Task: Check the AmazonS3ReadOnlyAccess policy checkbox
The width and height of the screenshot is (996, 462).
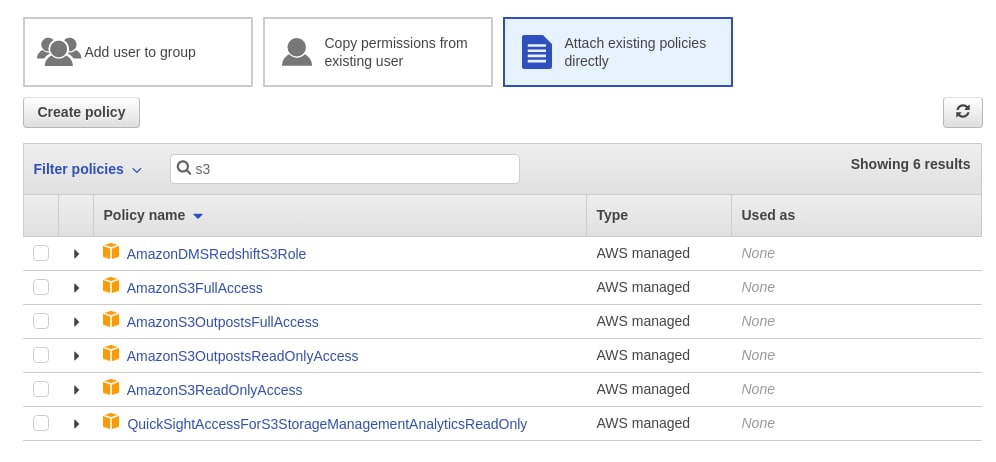Action: pos(41,390)
